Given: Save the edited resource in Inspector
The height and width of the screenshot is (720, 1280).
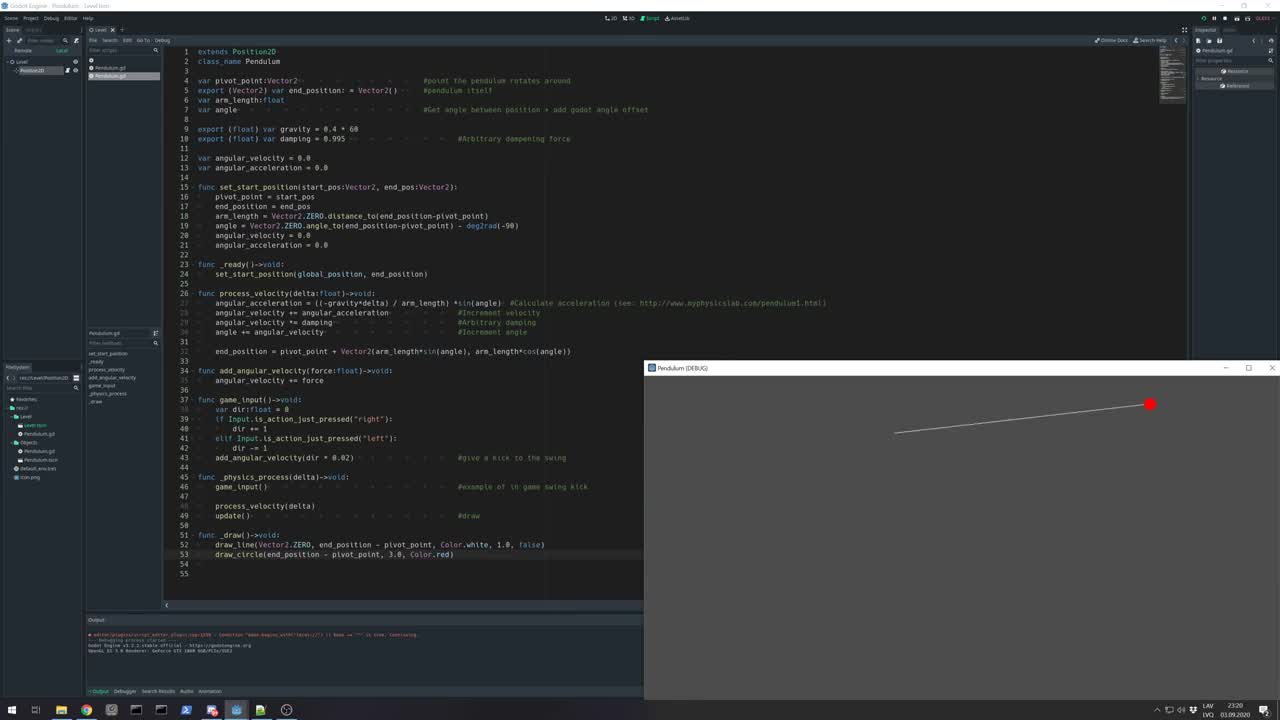Looking at the screenshot, I should pos(1219,40).
